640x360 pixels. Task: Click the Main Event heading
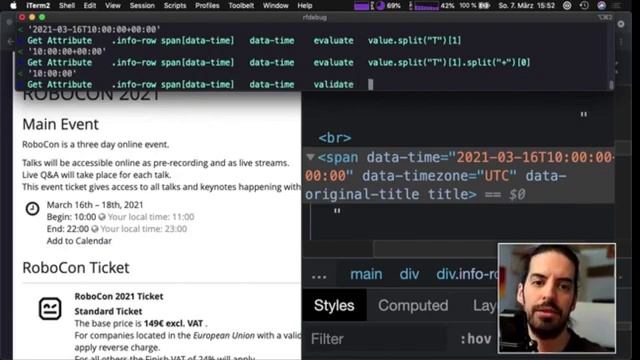click(60, 124)
